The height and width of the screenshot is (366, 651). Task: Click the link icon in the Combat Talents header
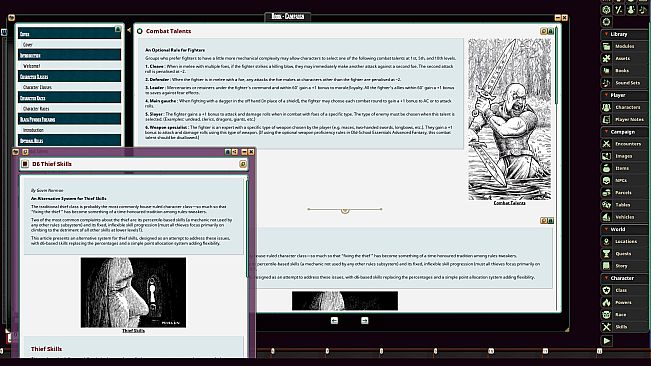pos(543,31)
